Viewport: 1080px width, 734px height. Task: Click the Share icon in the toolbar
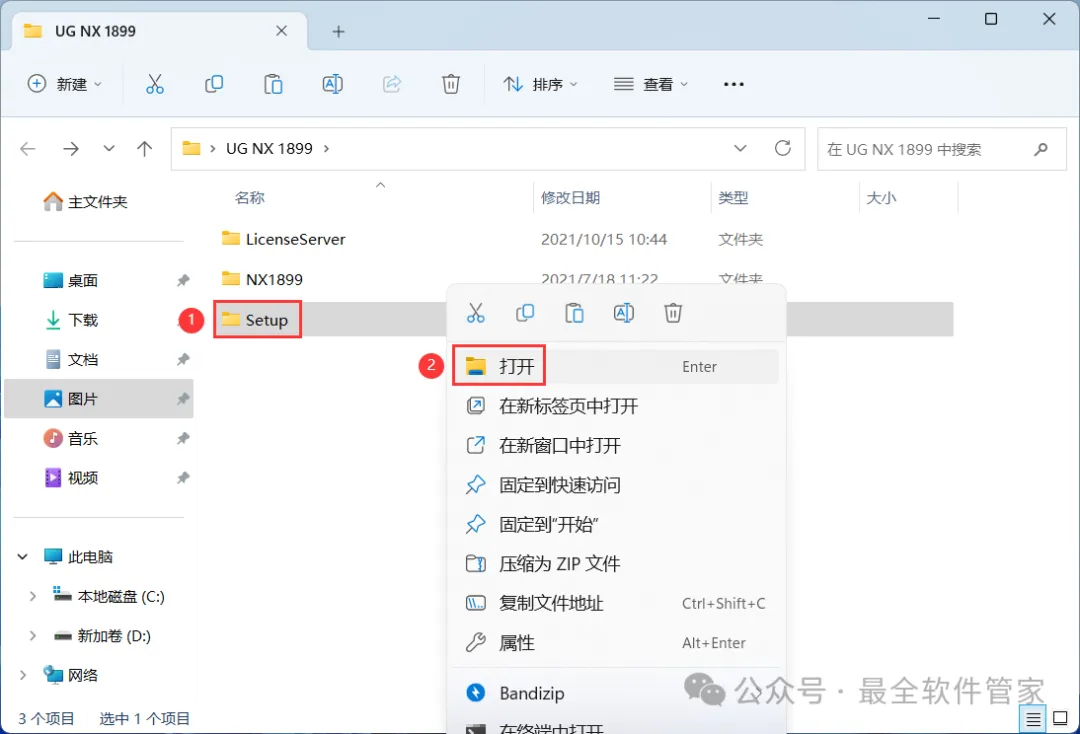(392, 84)
